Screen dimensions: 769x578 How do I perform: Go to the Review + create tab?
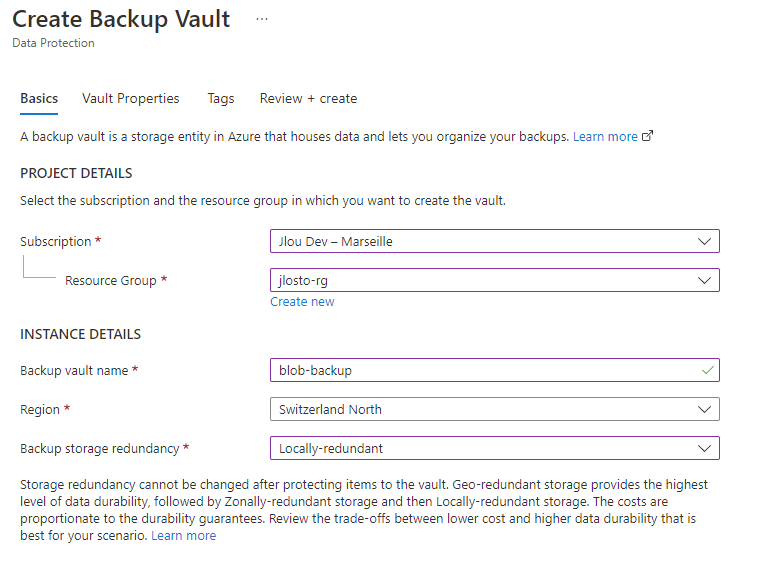coord(308,99)
